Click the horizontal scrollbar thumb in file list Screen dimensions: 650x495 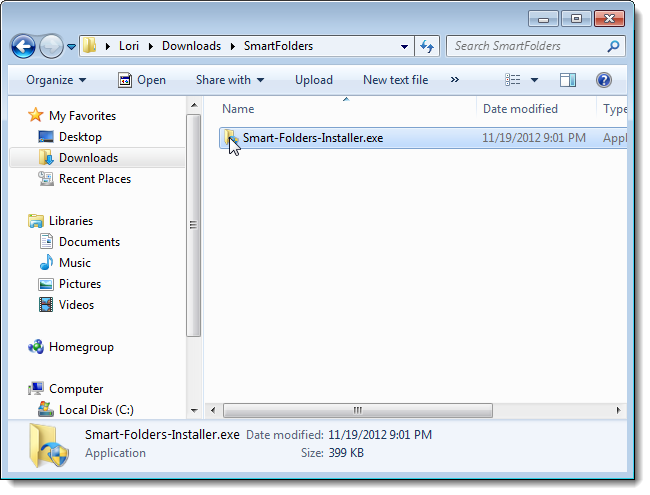click(358, 410)
